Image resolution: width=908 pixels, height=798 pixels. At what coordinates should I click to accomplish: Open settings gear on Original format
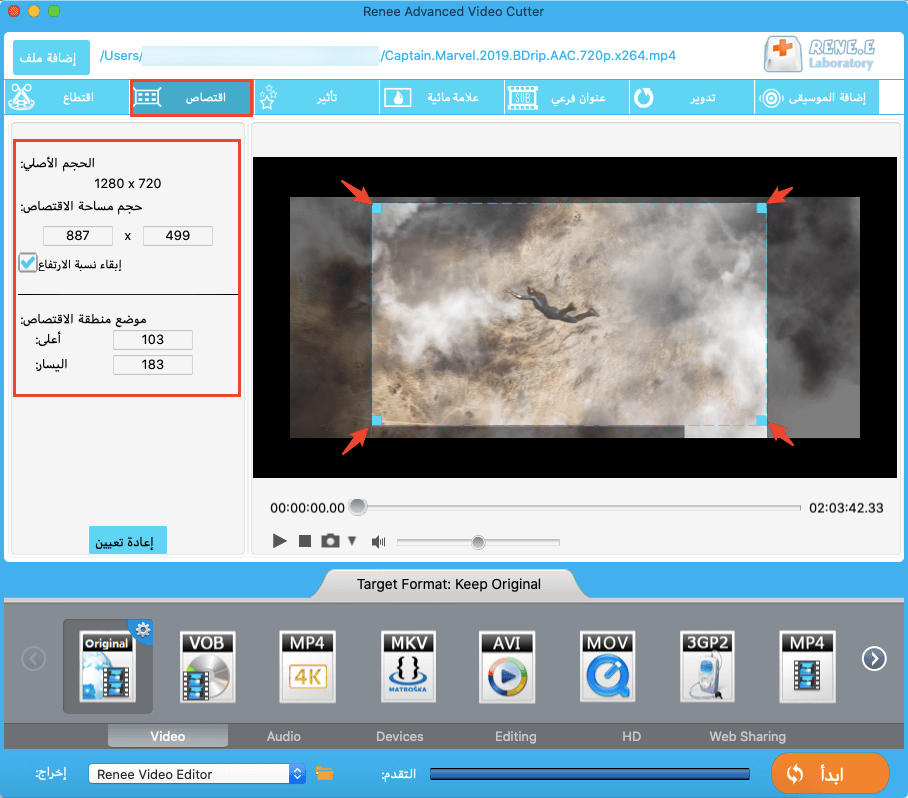(143, 629)
